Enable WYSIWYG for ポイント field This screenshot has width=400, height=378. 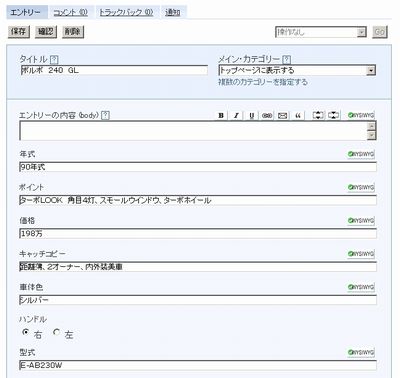coord(361,187)
